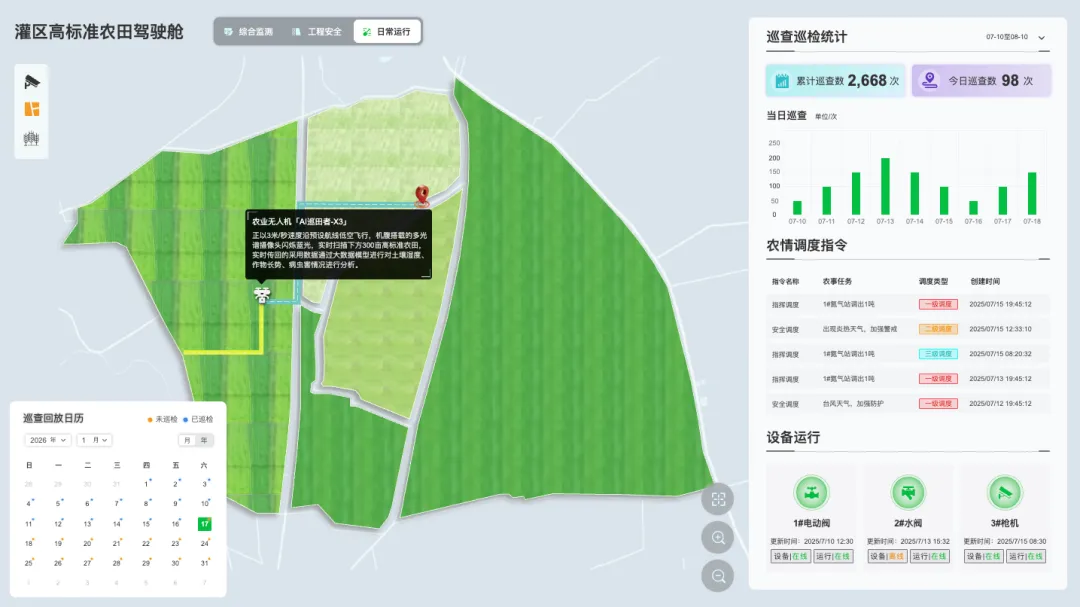This screenshot has width=1080, height=607.
Task: Toggle the 未巡检 legend item
Action: pyautogui.click(x=163, y=419)
